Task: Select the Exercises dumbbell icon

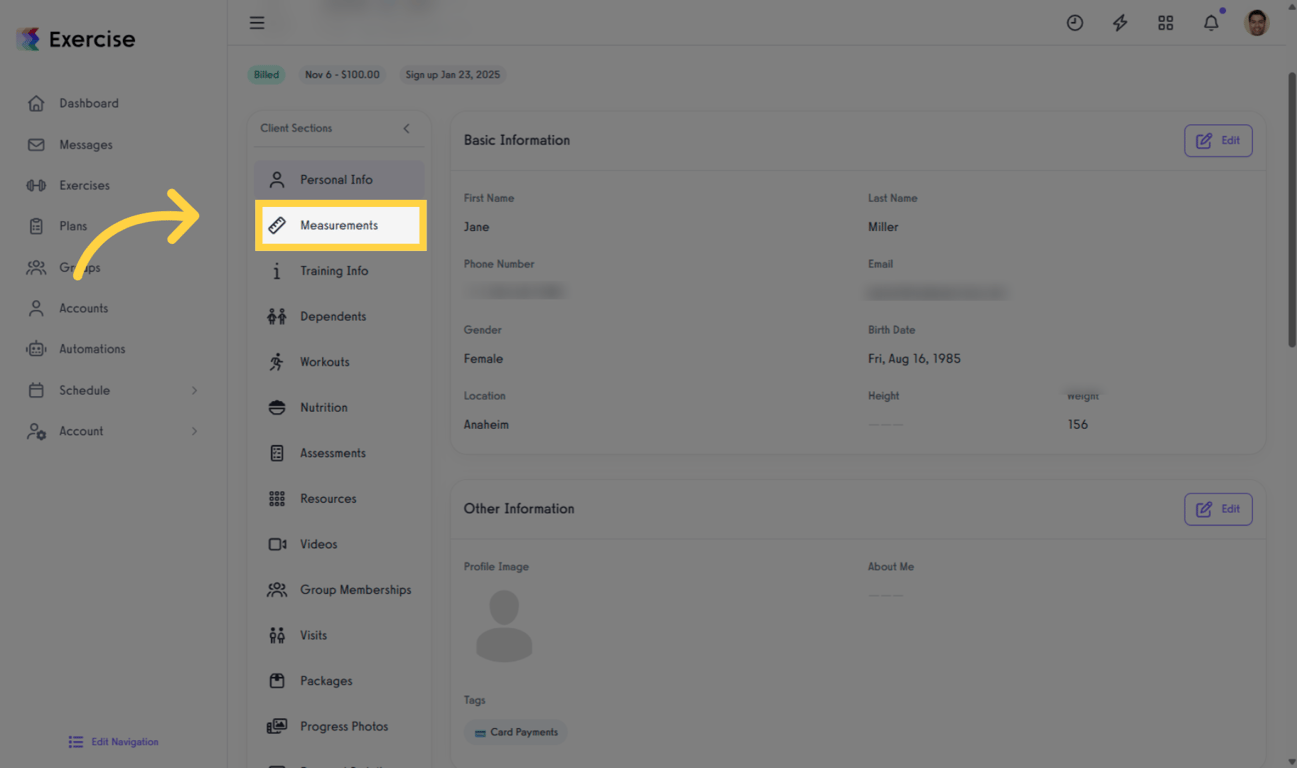Action: pyautogui.click(x=35, y=185)
